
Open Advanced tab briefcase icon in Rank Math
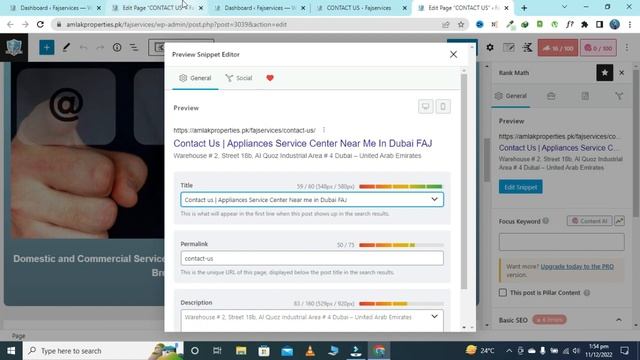click(x=551, y=96)
